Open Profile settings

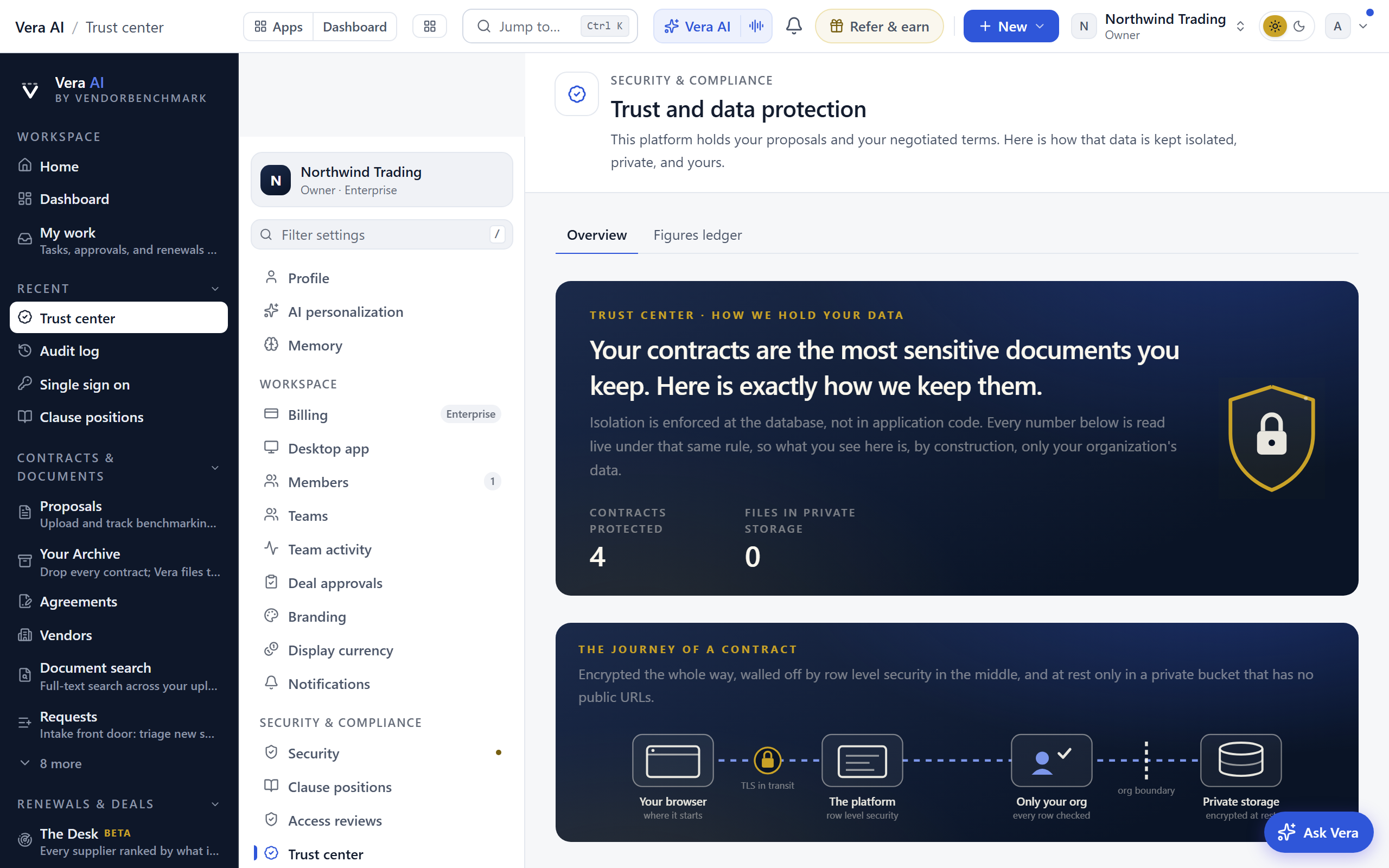pos(381,278)
